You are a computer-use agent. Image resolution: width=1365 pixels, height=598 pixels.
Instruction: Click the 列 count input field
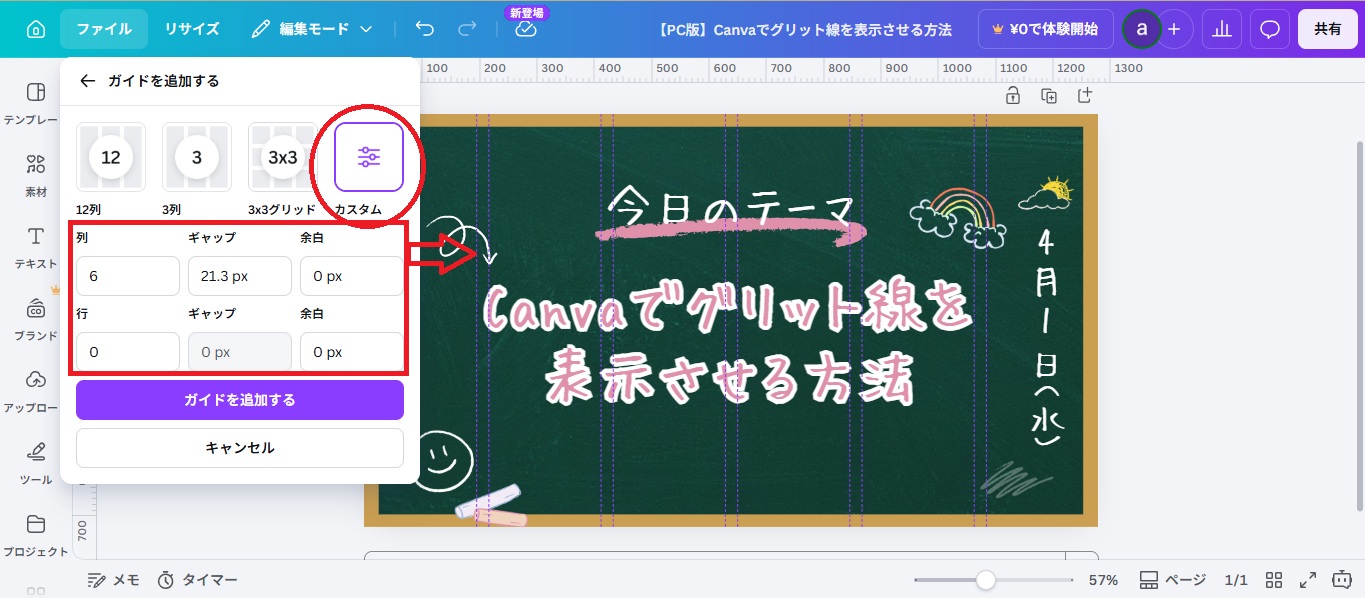tap(128, 276)
